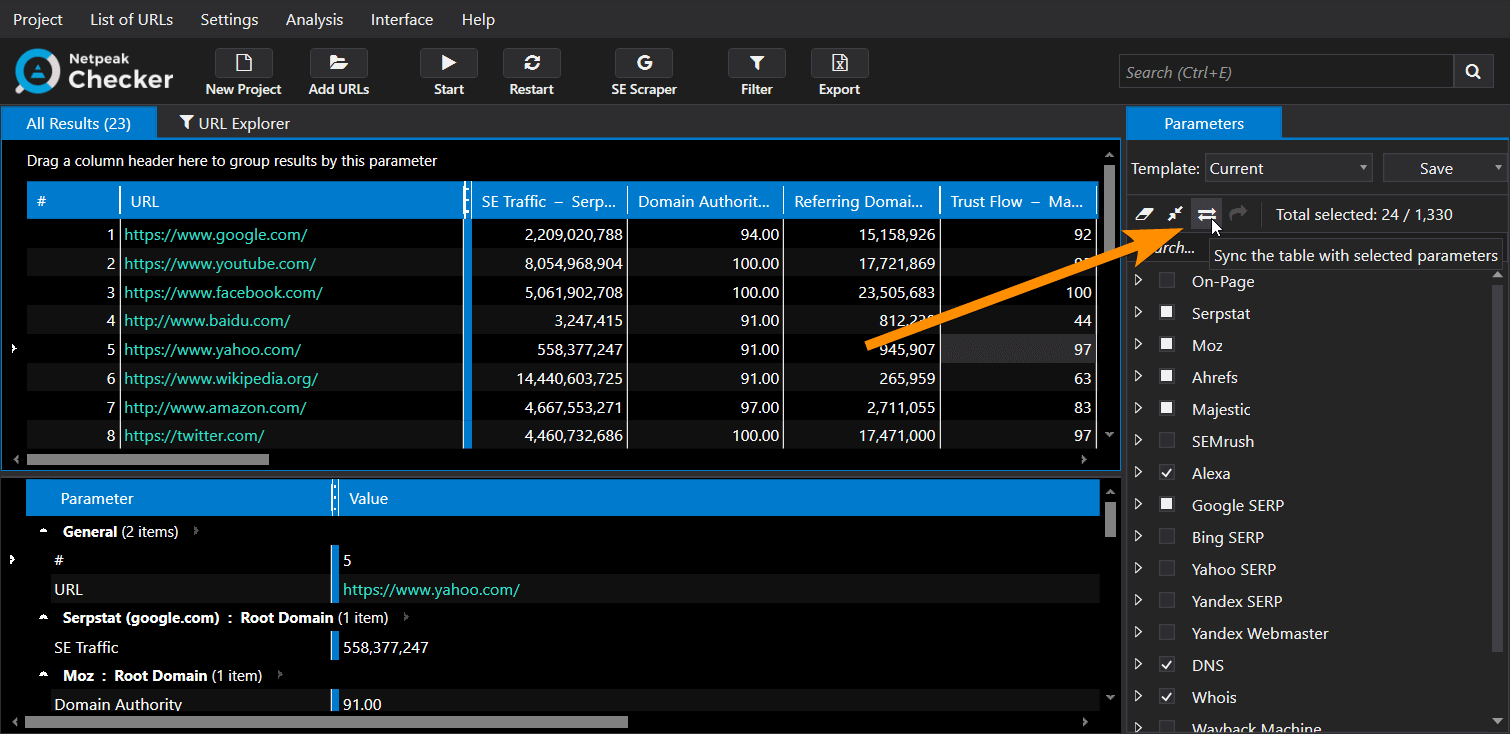
Task: Open the Project menu
Action: [x=38, y=19]
